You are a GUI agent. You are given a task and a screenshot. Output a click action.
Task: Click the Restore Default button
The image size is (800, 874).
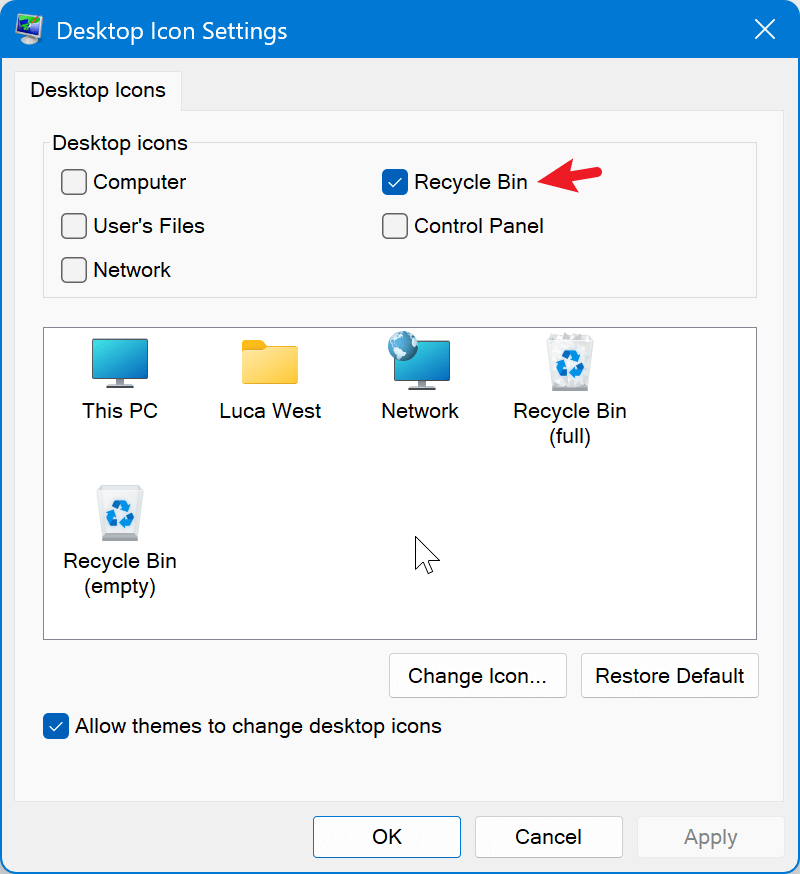669,675
